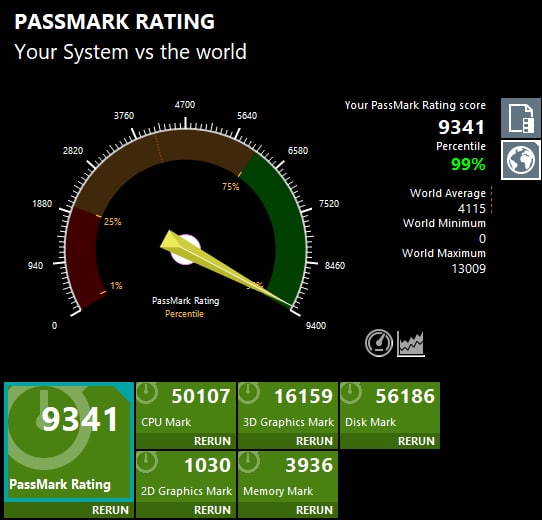Click the power icon on 3D Graphics tile
The width and height of the screenshot is (542, 520).
(x=249, y=393)
